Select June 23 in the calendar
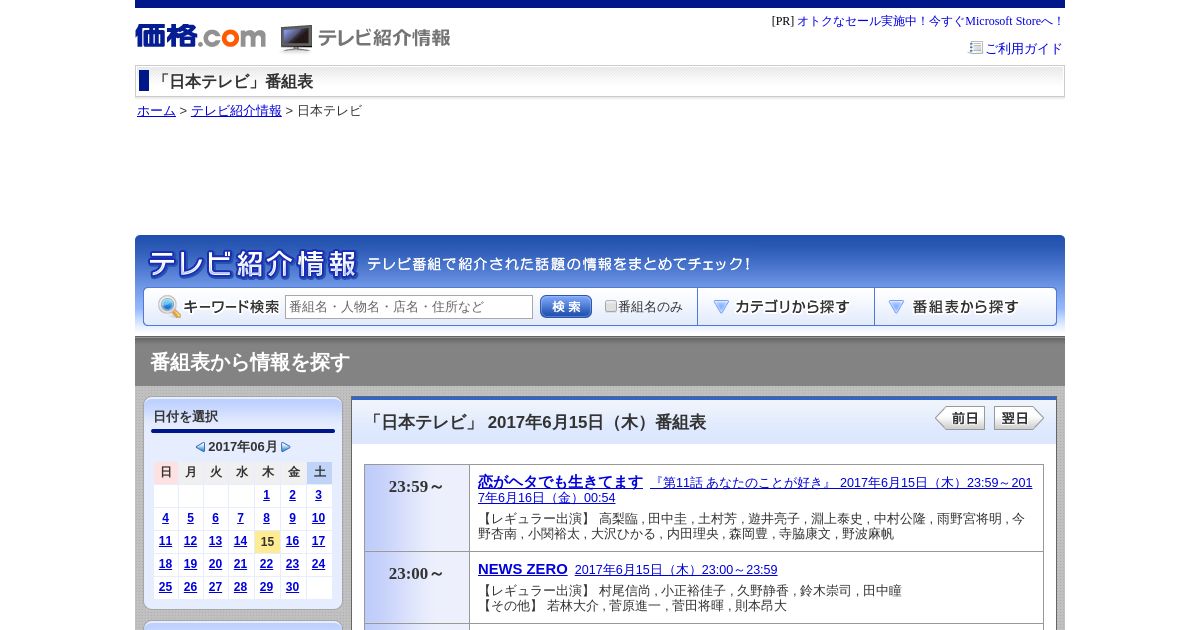The height and width of the screenshot is (630, 1200). click(292, 564)
